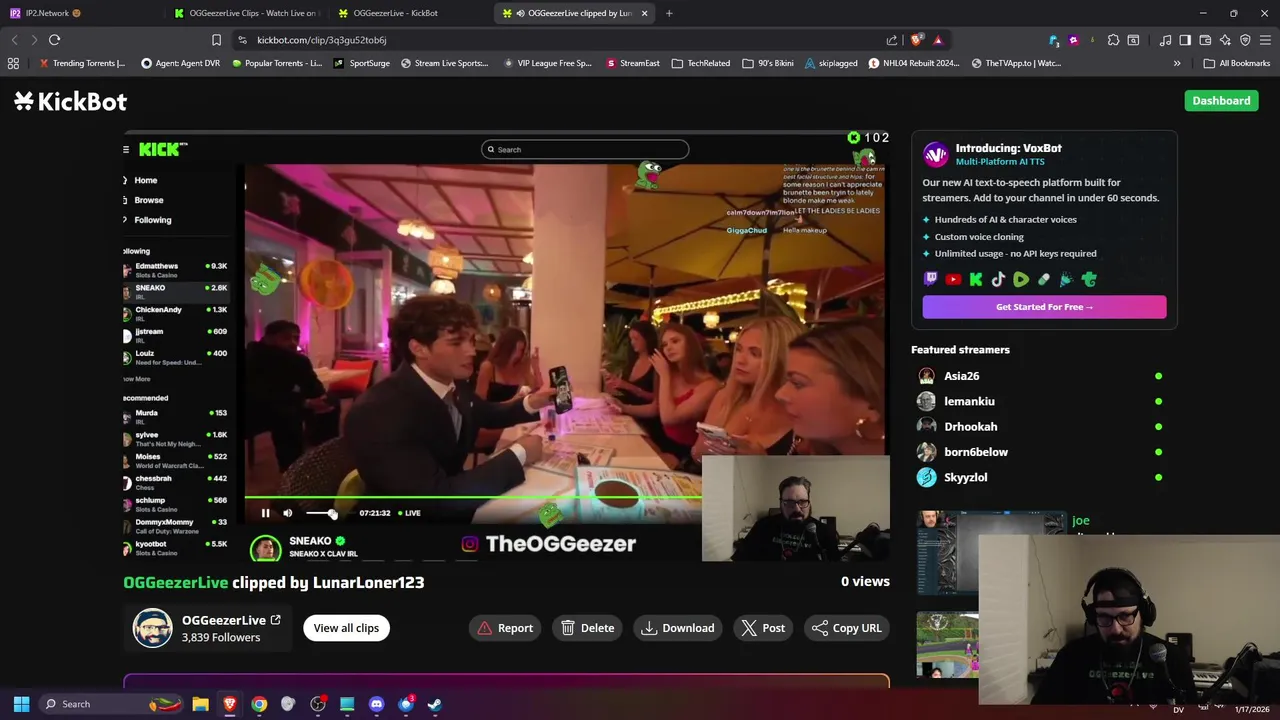Click the address bar showing kickbot.com/clip URL
Image resolution: width=1280 pixels, height=720 pixels.
tap(560, 40)
